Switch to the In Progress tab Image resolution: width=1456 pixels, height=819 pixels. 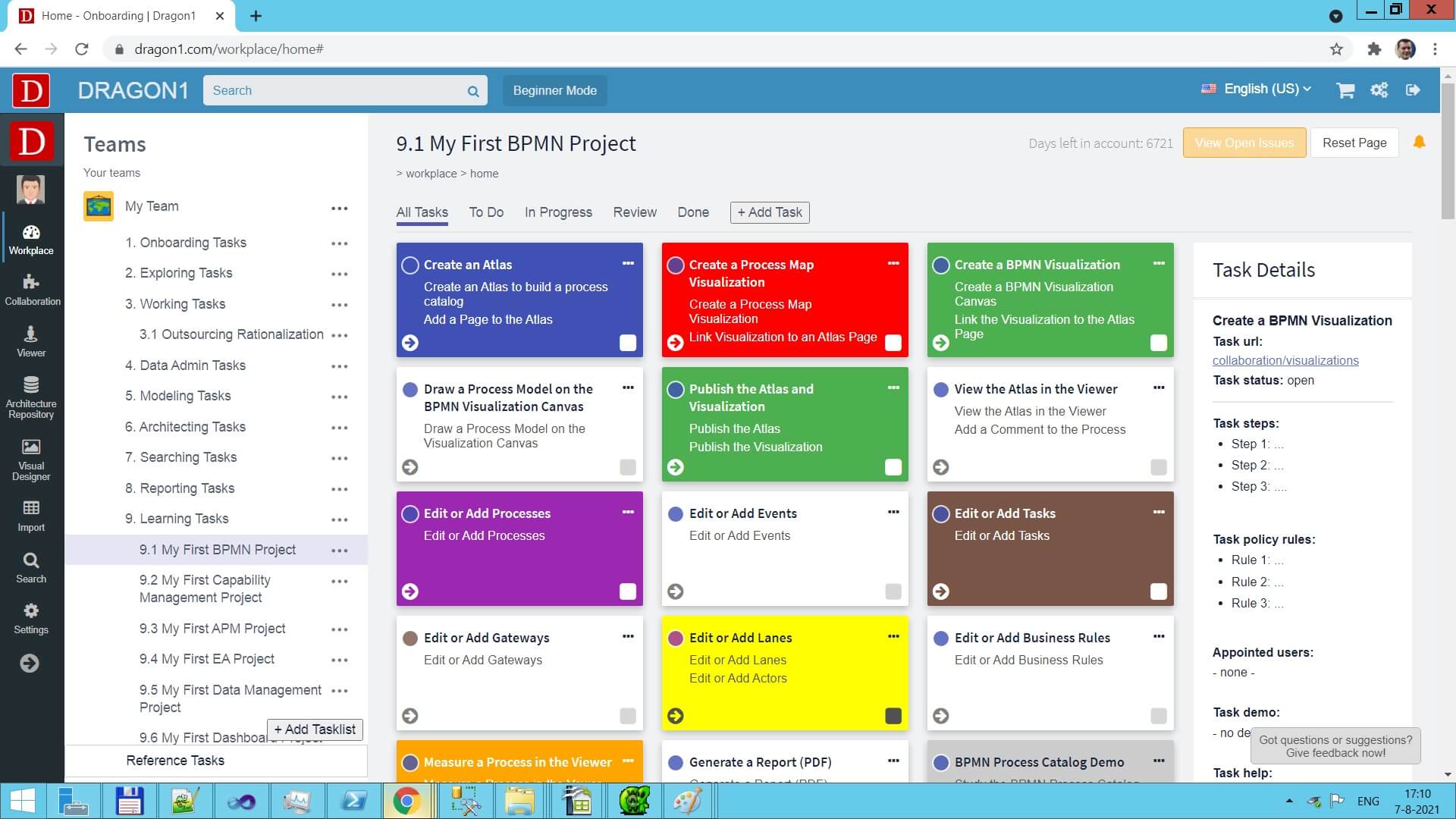[x=558, y=212]
